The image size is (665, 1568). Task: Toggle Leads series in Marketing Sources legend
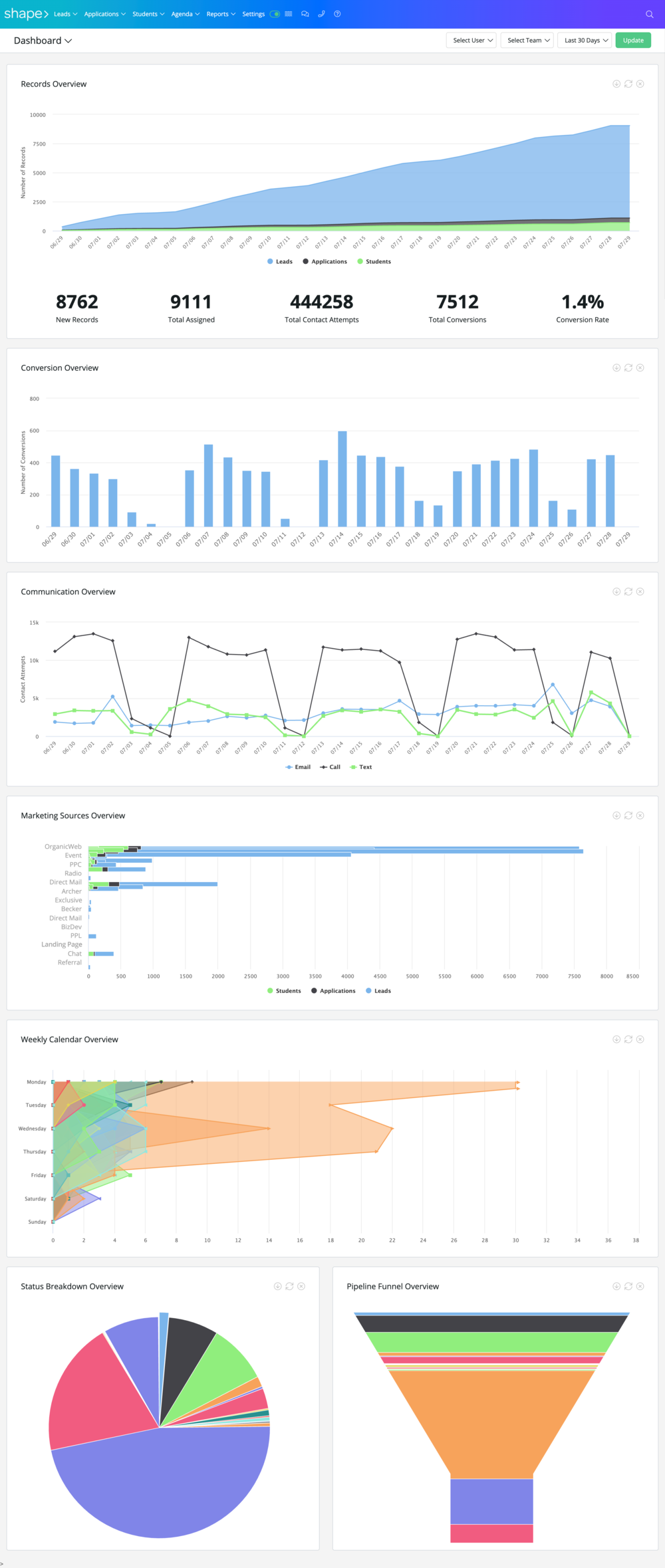pos(378,991)
